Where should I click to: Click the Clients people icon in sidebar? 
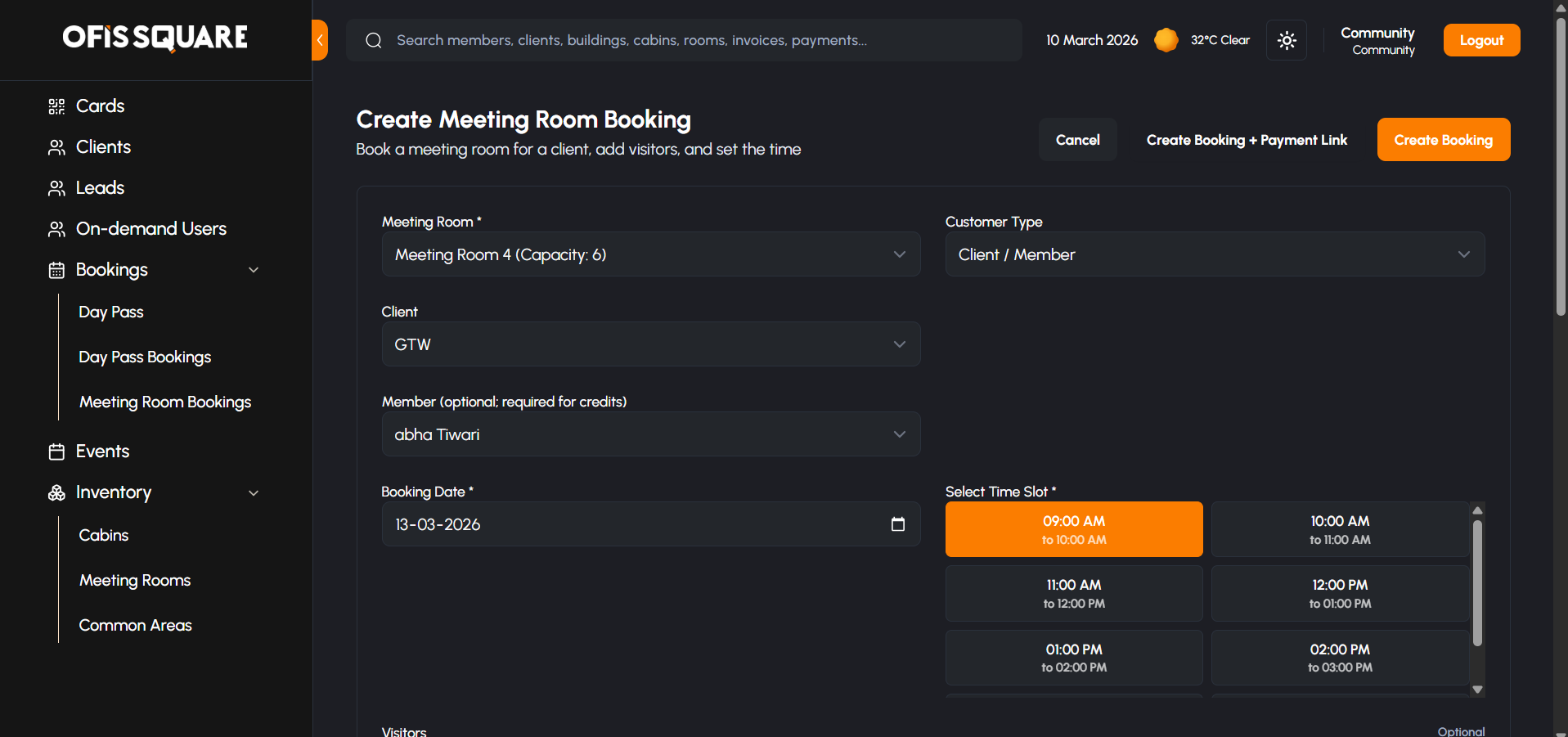pos(56,147)
